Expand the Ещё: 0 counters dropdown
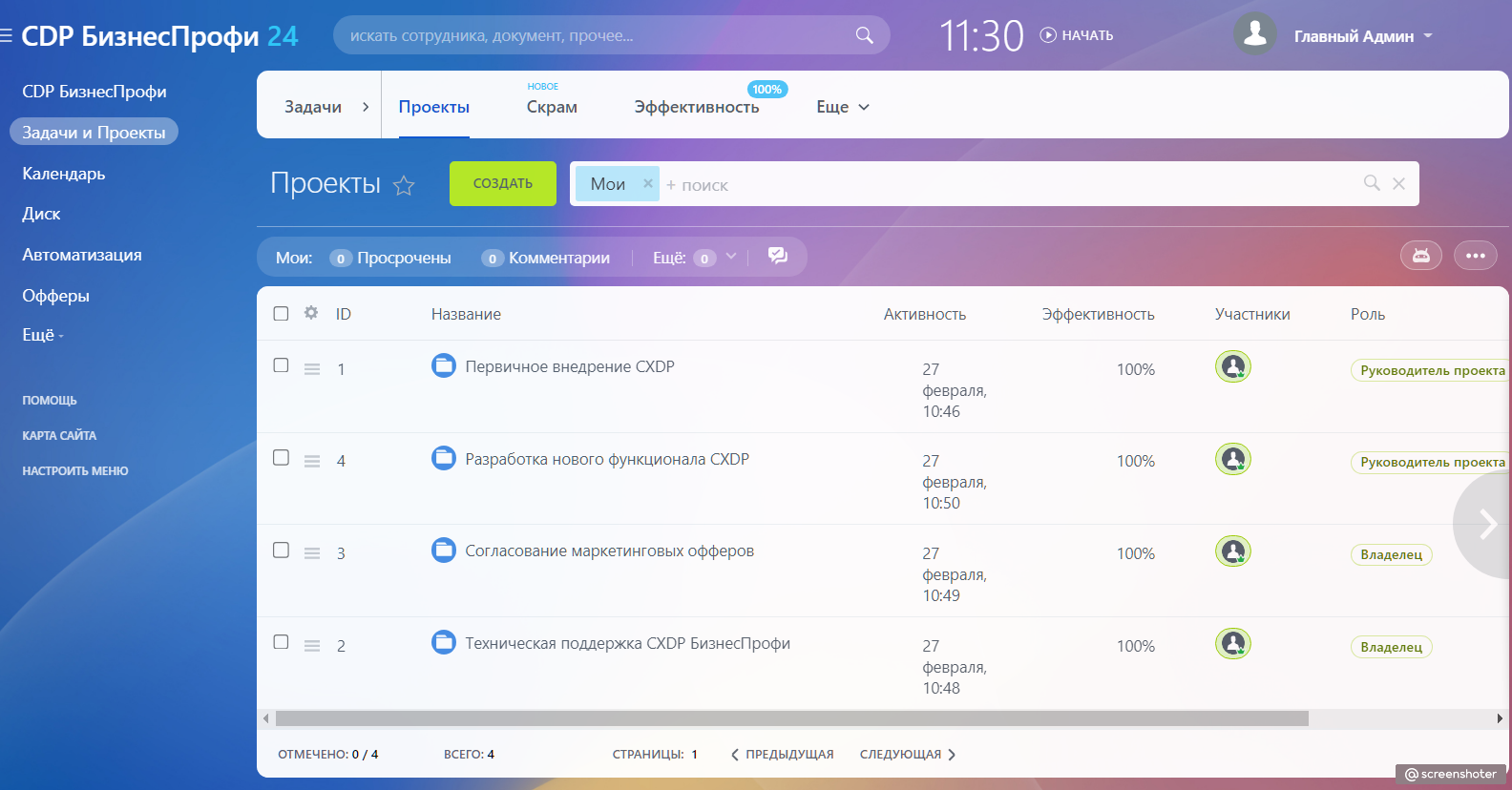This screenshot has height=790, width=1512. tap(731, 256)
